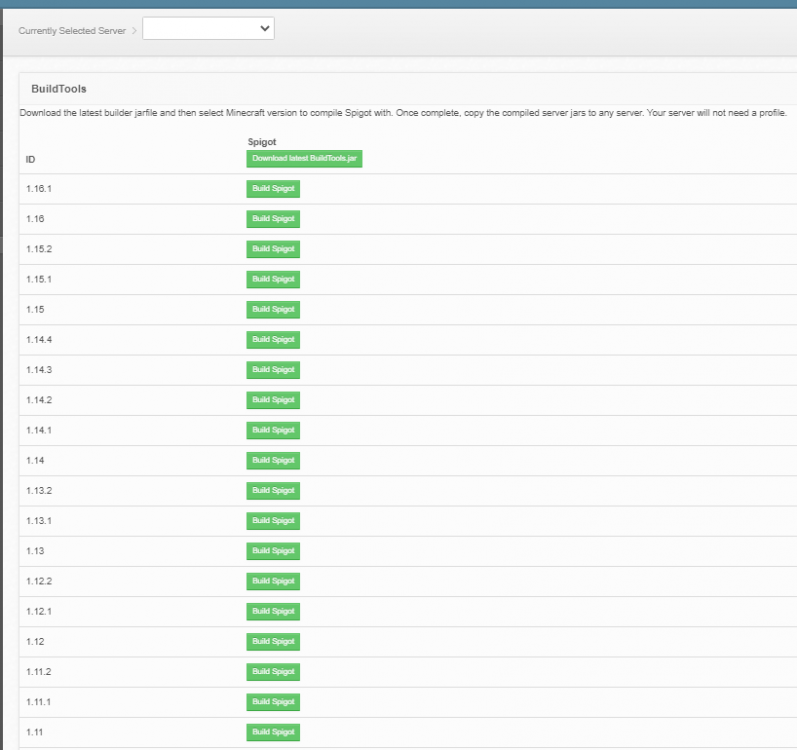Select the 1.15.2 version ID text
Screen dimensions: 797x750
click(39, 249)
